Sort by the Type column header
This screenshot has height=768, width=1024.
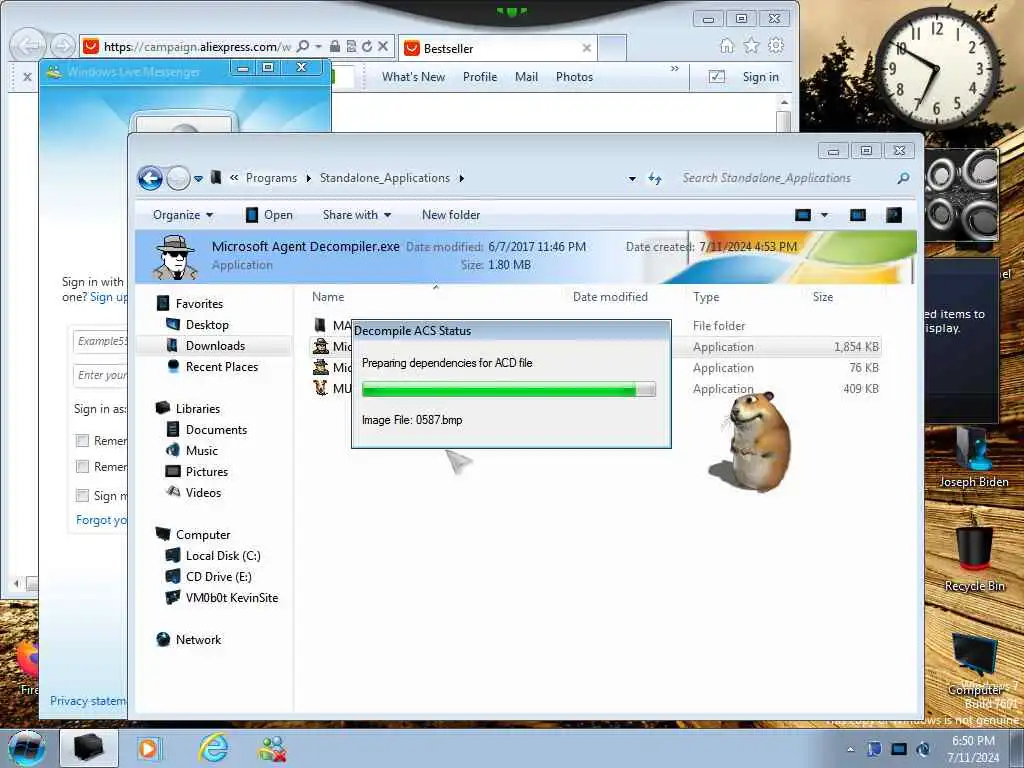pyautogui.click(x=705, y=296)
